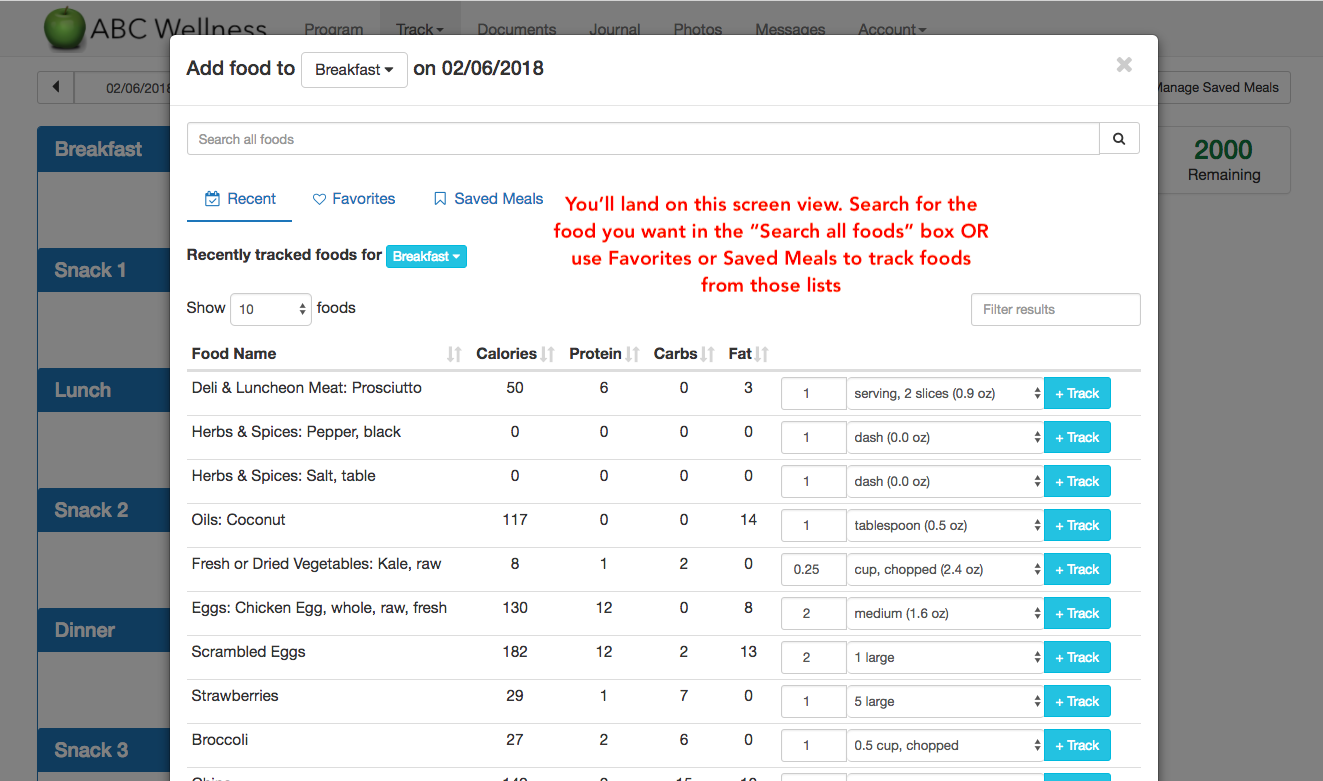Switch to the Favorites tab
Screen dimensions: 1323x781
click(x=354, y=199)
